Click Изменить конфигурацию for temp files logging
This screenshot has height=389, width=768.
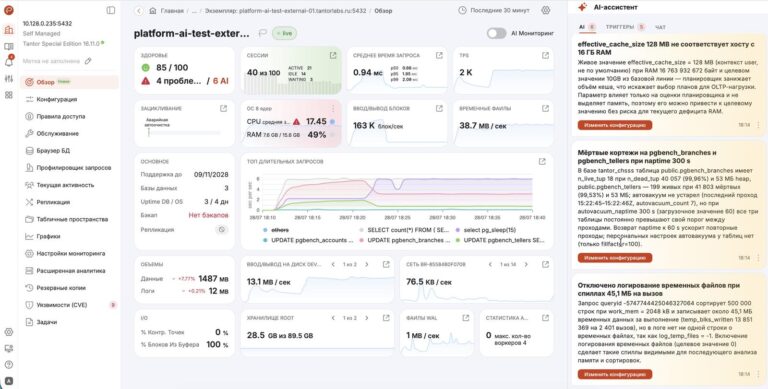coord(615,374)
